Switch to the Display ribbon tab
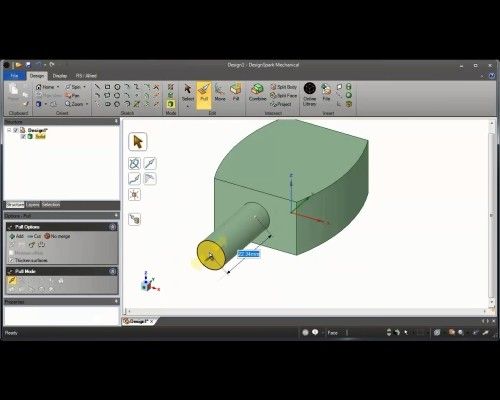Screen dimensions: 500x400 tap(60, 76)
